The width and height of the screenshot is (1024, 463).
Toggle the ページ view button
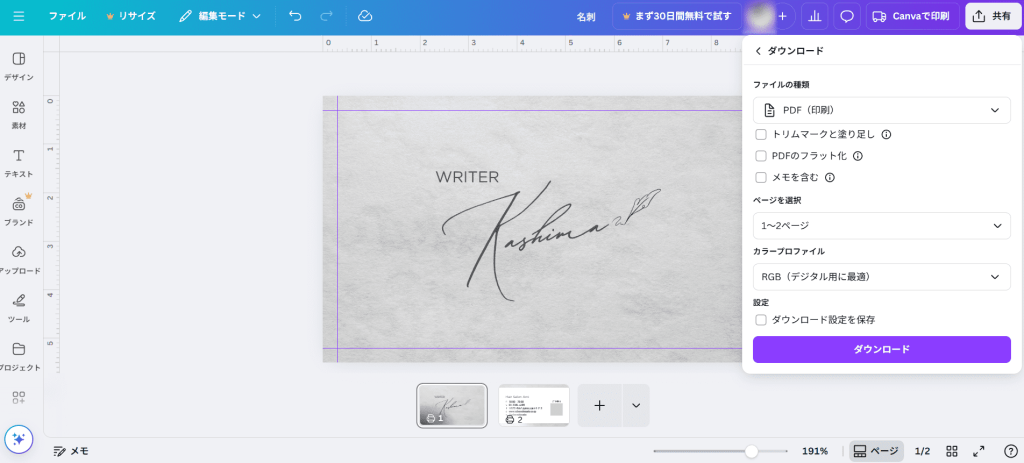tap(876, 451)
